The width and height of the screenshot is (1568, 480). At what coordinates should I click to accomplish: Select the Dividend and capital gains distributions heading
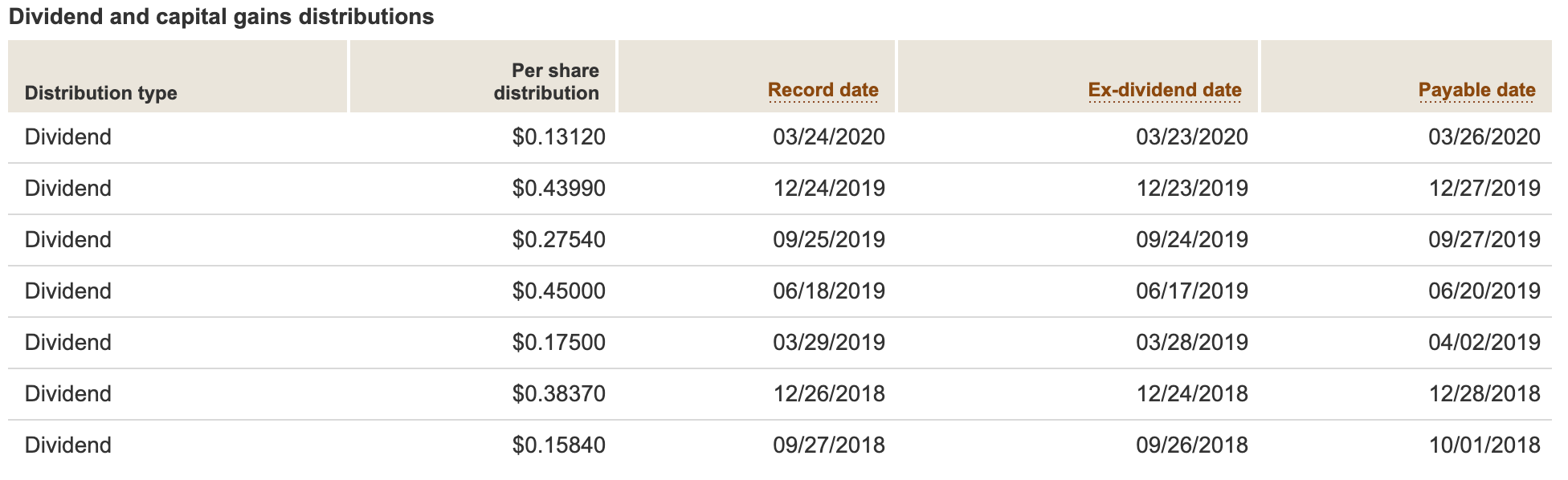click(222, 17)
